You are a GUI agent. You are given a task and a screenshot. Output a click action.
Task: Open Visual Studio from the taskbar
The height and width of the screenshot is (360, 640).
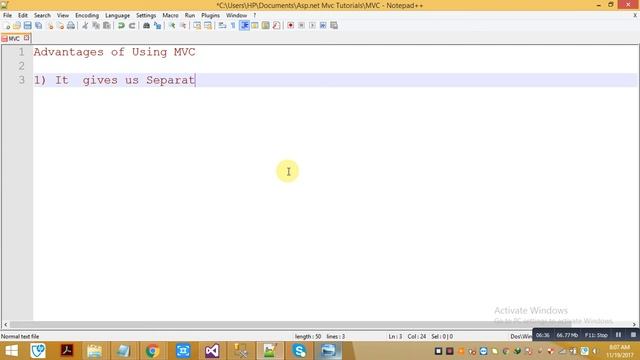click(212, 351)
